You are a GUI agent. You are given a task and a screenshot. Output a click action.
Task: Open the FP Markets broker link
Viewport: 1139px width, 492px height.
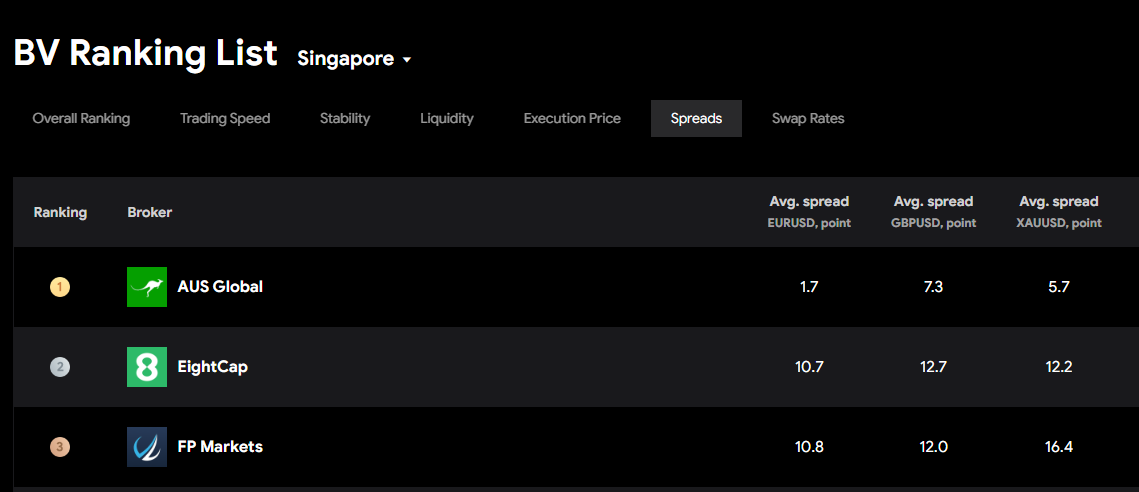pyautogui.click(x=220, y=447)
